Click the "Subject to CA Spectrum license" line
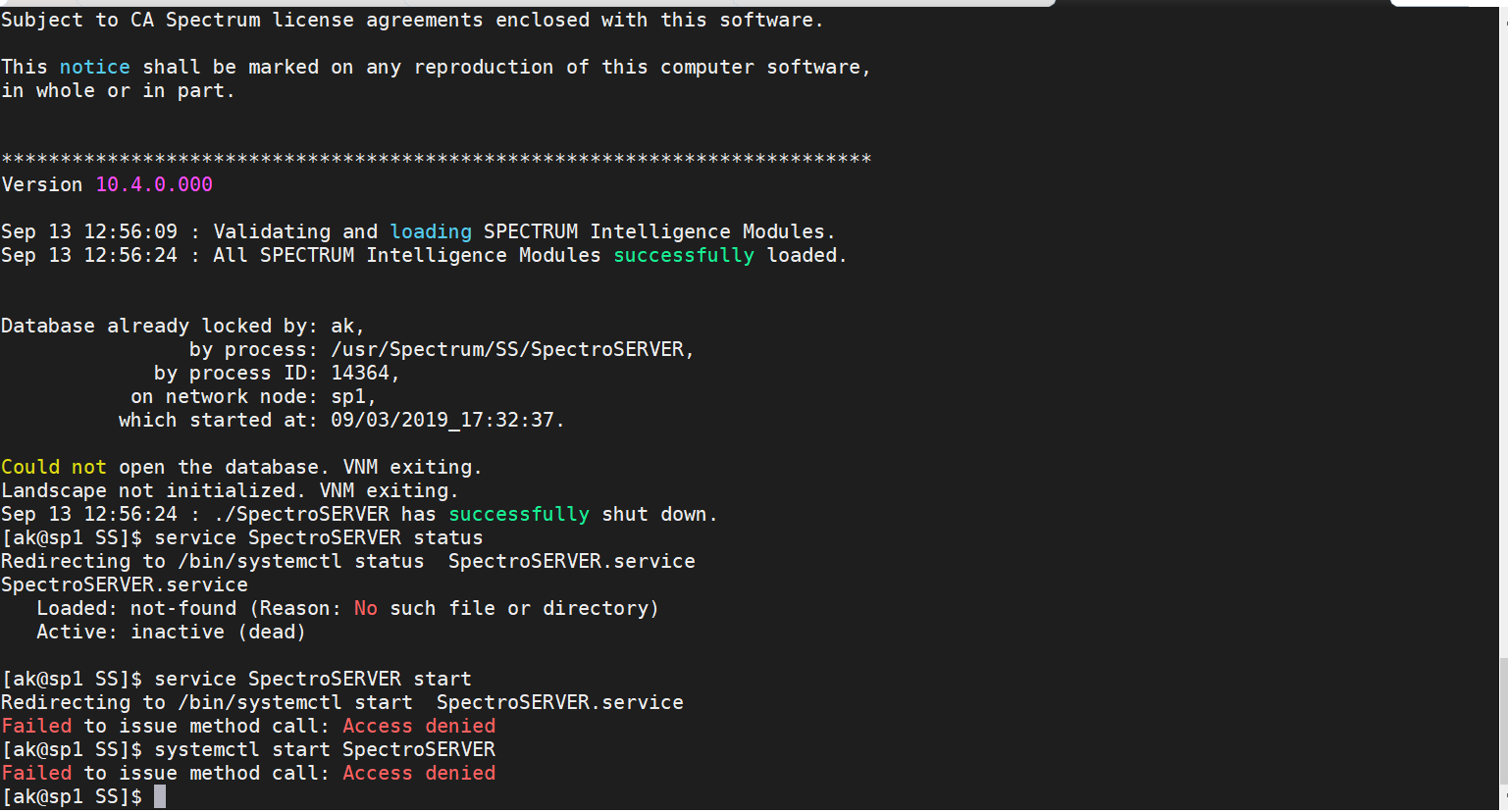This screenshot has height=812, width=1508. click(412, 20)
